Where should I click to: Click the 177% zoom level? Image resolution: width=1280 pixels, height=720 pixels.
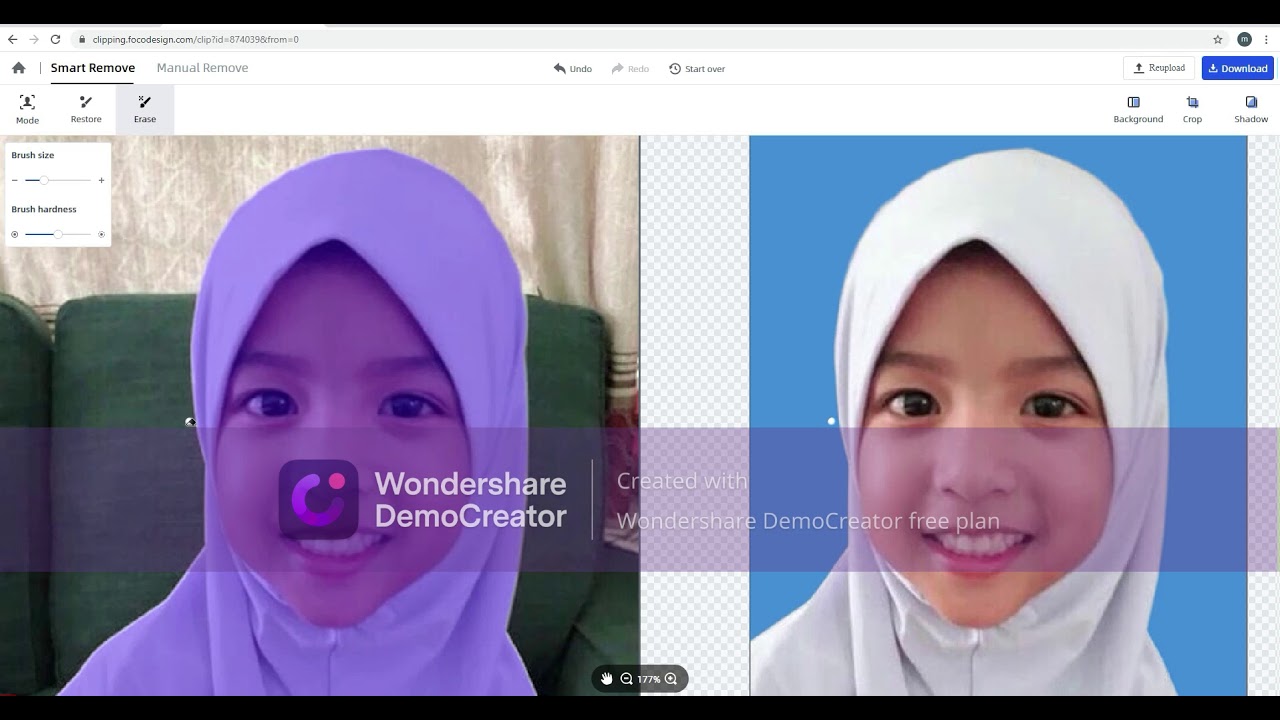click(649, 679)
